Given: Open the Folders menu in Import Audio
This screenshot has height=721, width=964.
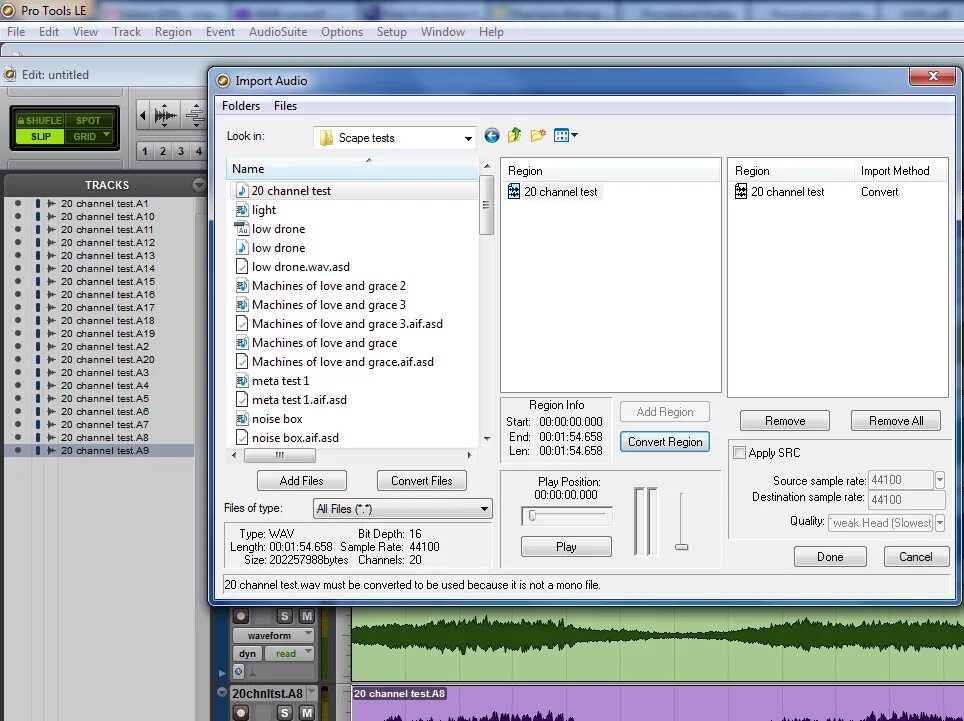Looking at the screenshot, I should (x=241, y=106).
